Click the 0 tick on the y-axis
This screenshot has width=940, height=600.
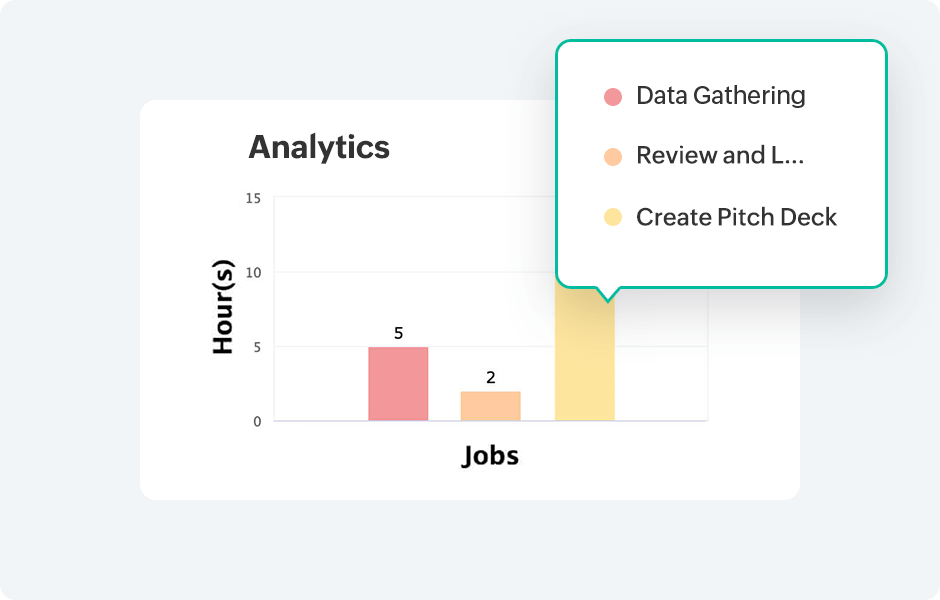(x=256, y=422)
